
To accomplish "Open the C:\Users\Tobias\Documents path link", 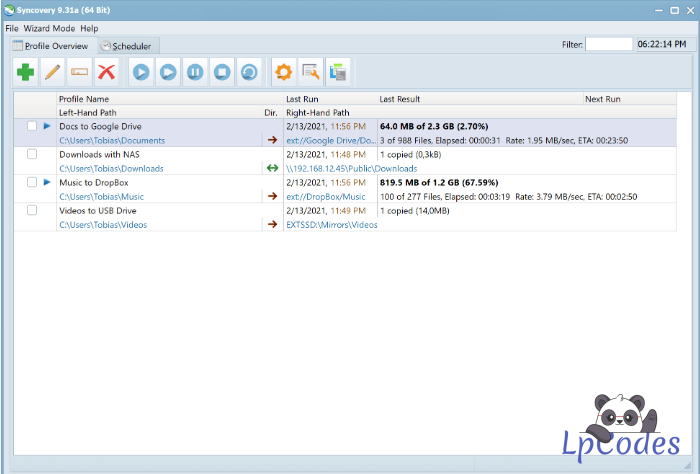I will pyautogui.click(x=112, y=141).
